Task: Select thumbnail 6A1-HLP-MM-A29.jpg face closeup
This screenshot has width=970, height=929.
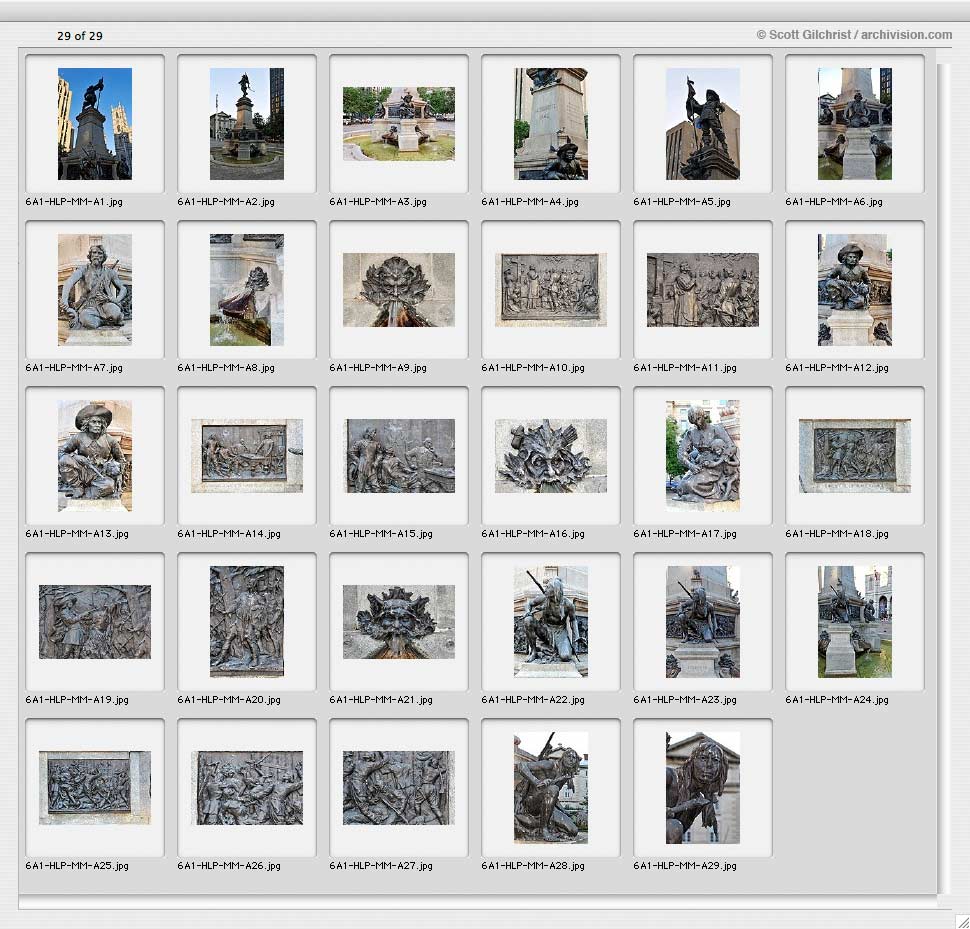Action: (703, 788)
